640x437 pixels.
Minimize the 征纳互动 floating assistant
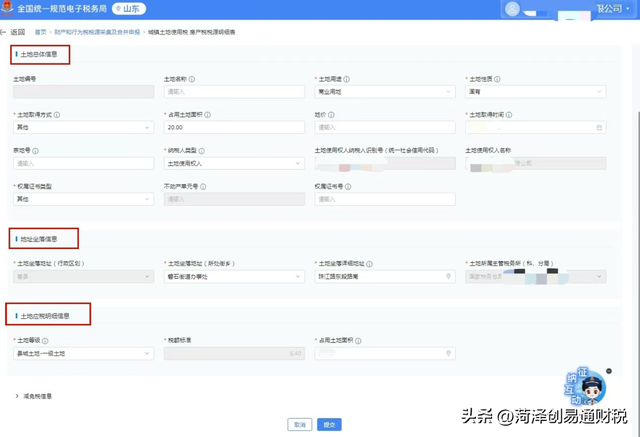[x=609, y=371]
